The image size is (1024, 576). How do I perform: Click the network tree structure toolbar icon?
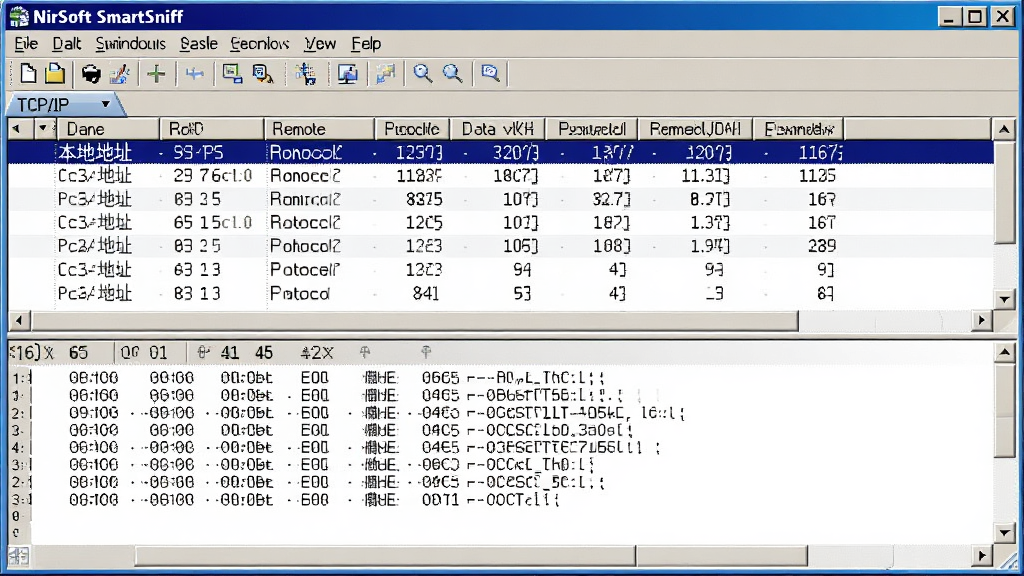(305, 74)
